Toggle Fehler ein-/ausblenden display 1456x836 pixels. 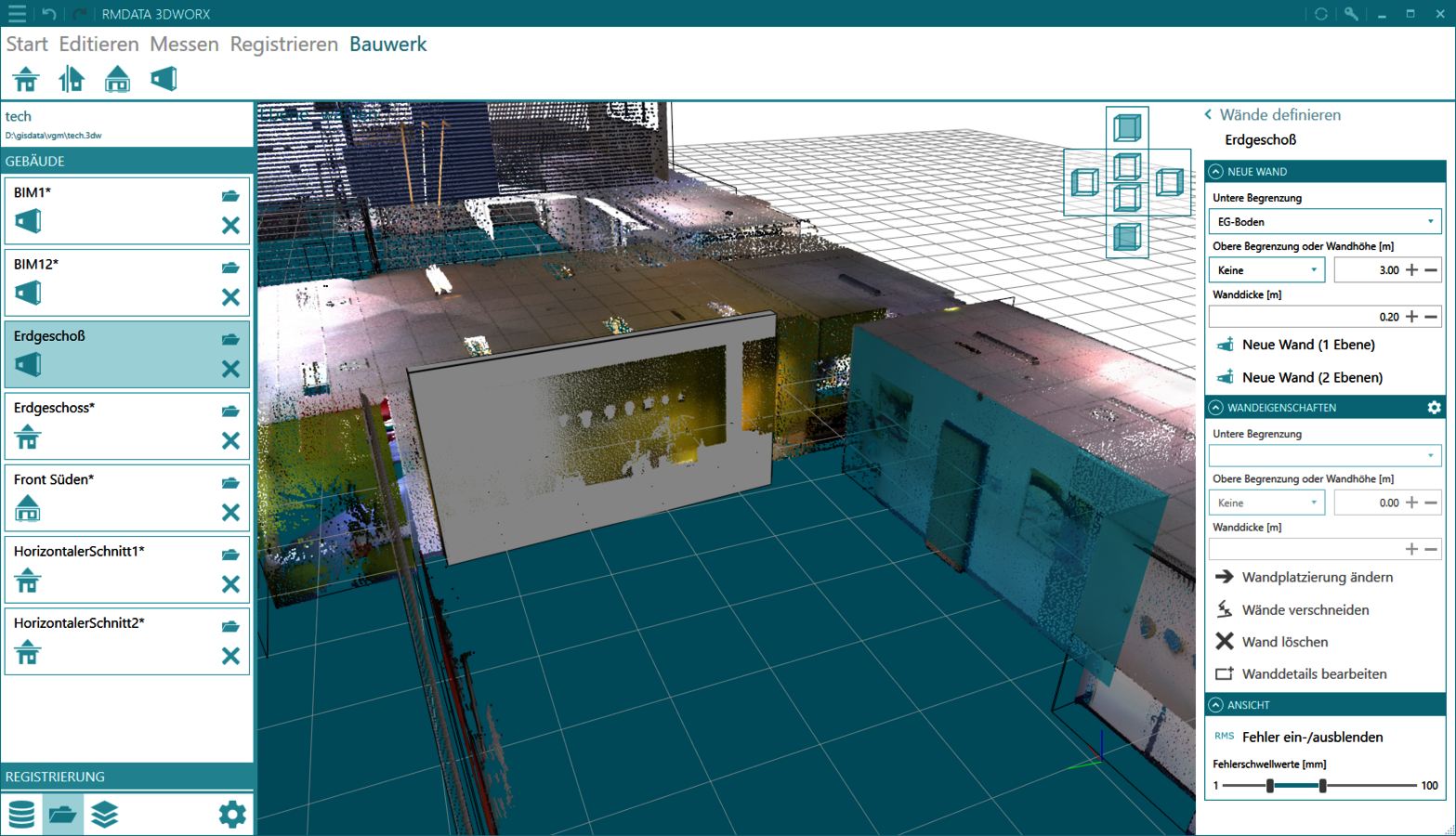(1311, 737)
